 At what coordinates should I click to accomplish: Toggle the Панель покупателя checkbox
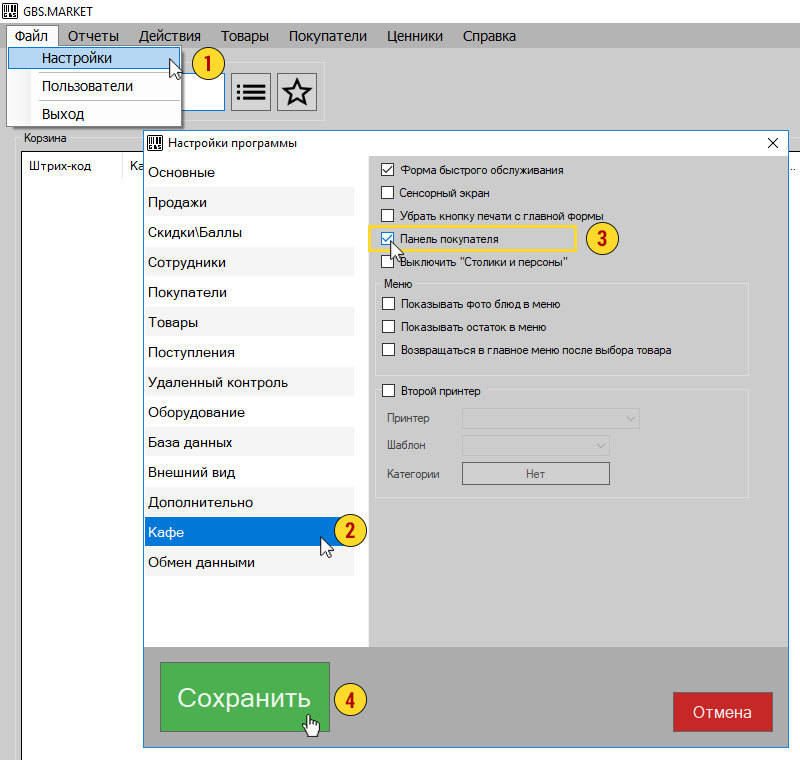[x=387, y=239]
